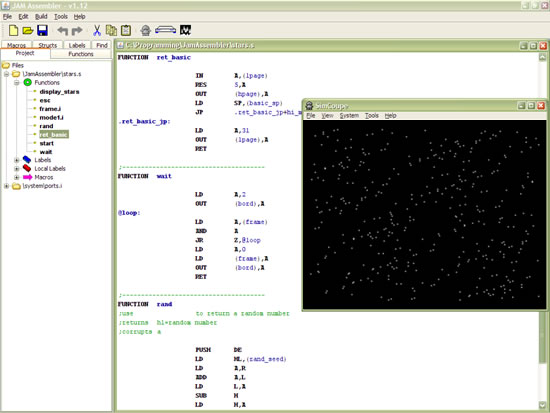Expand the Local Labels tree node

[16, 169]
